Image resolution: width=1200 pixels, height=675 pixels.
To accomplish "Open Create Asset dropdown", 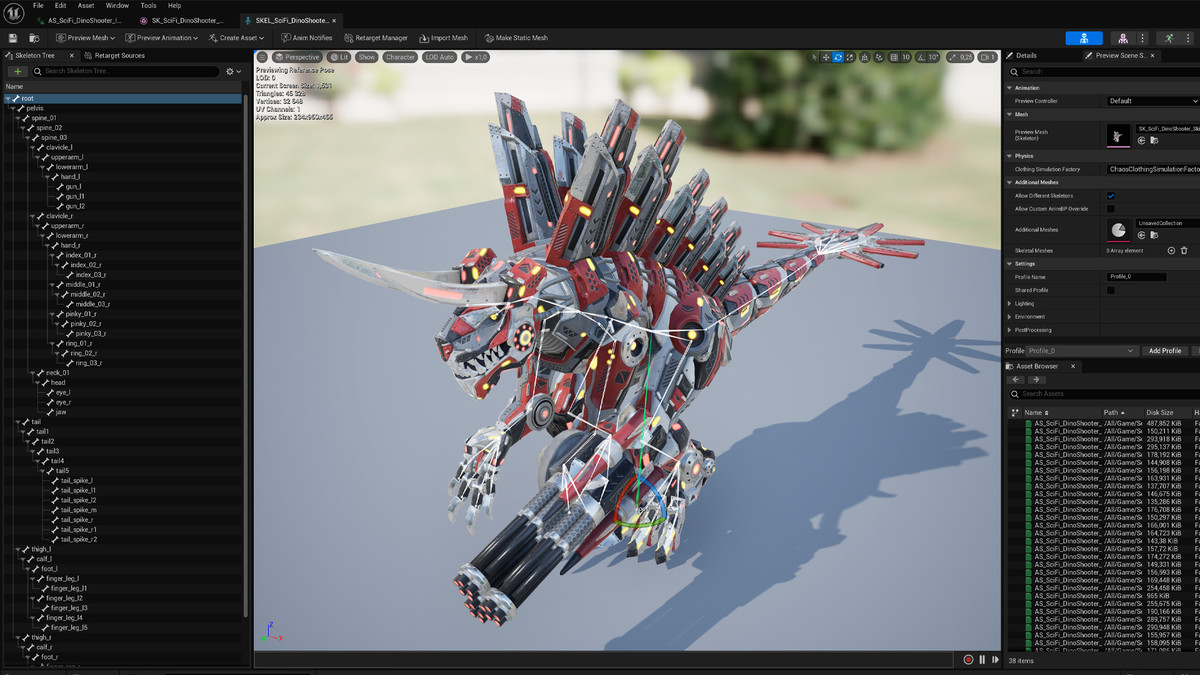I will click(x=236, y=38).
